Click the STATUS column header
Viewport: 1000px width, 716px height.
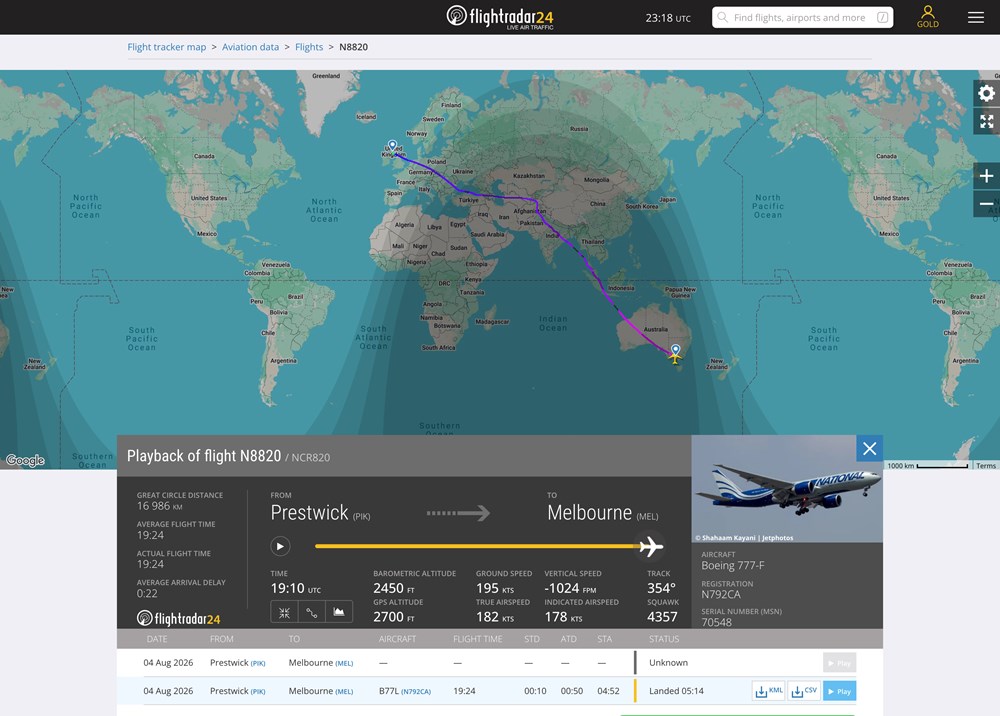coord(664,639)
